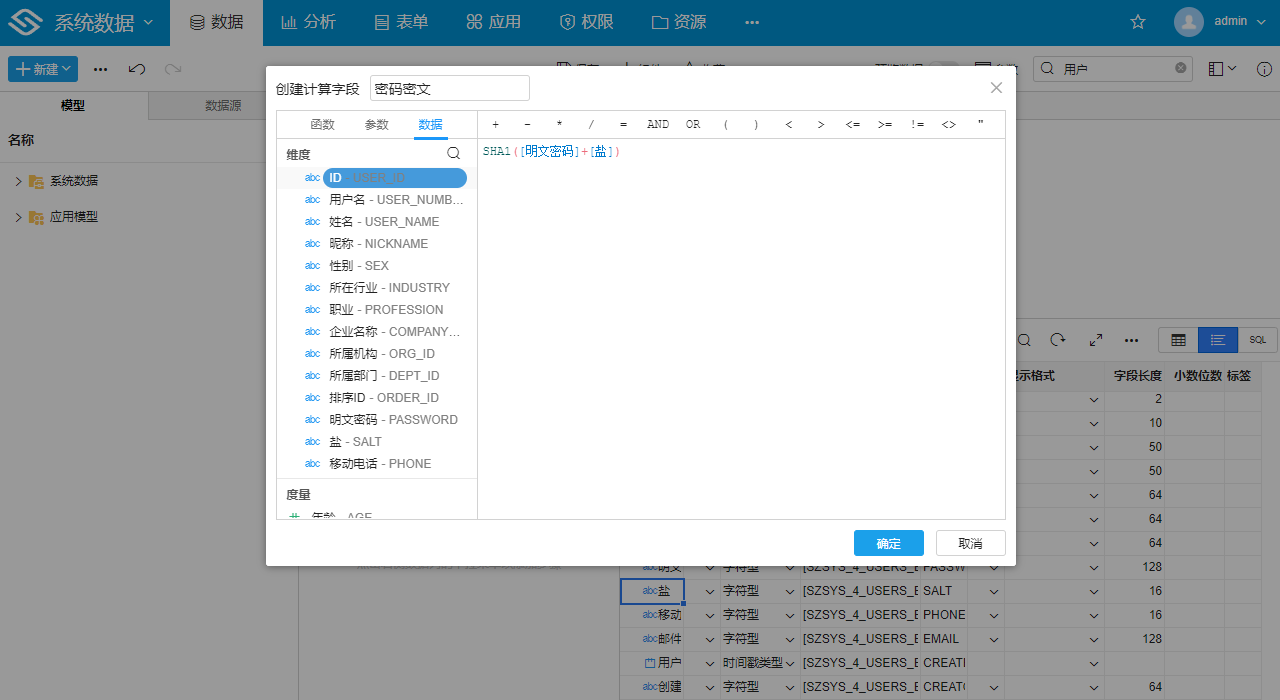Image resolution: width=1280 pixels, height=700 pixels.
Task: Select the 明文密码 - PASSWORD field
Action: (x=393, y=420)
